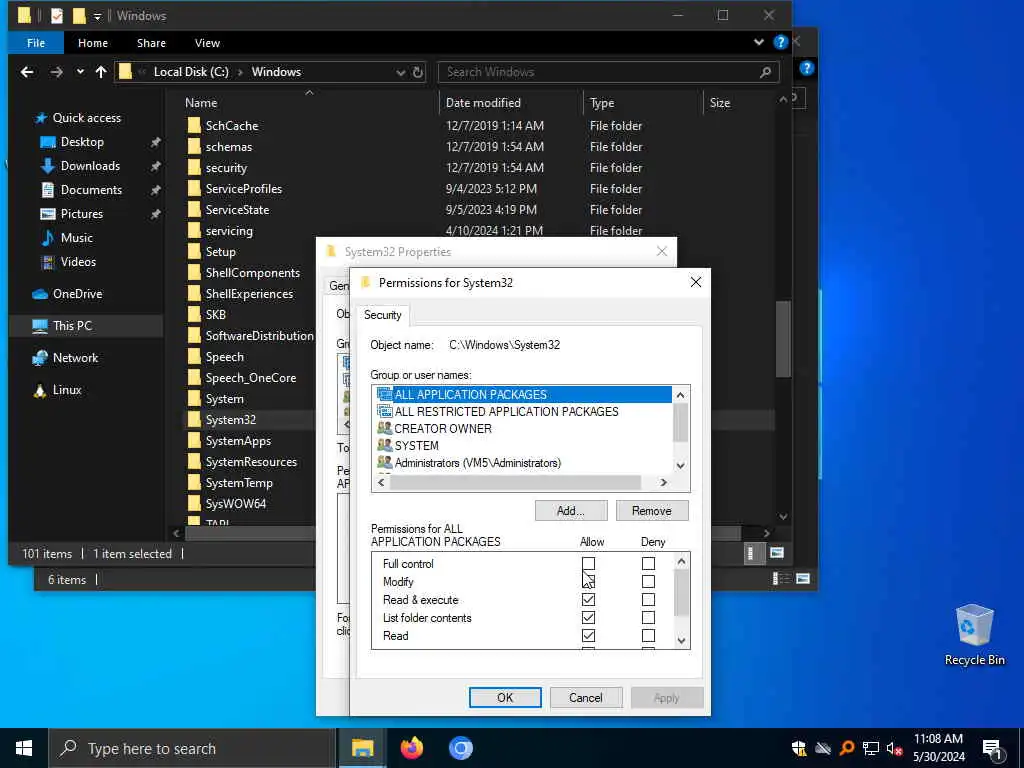Check Deny for Modify
This screenshot has width=1024, height=768.
click(648, 581)
